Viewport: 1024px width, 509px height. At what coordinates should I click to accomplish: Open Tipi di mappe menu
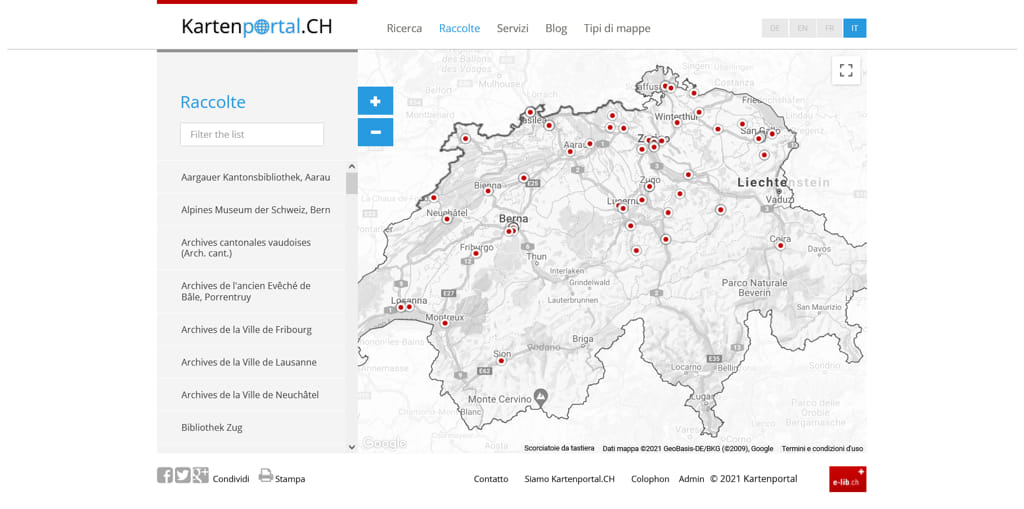coord(617,28)
